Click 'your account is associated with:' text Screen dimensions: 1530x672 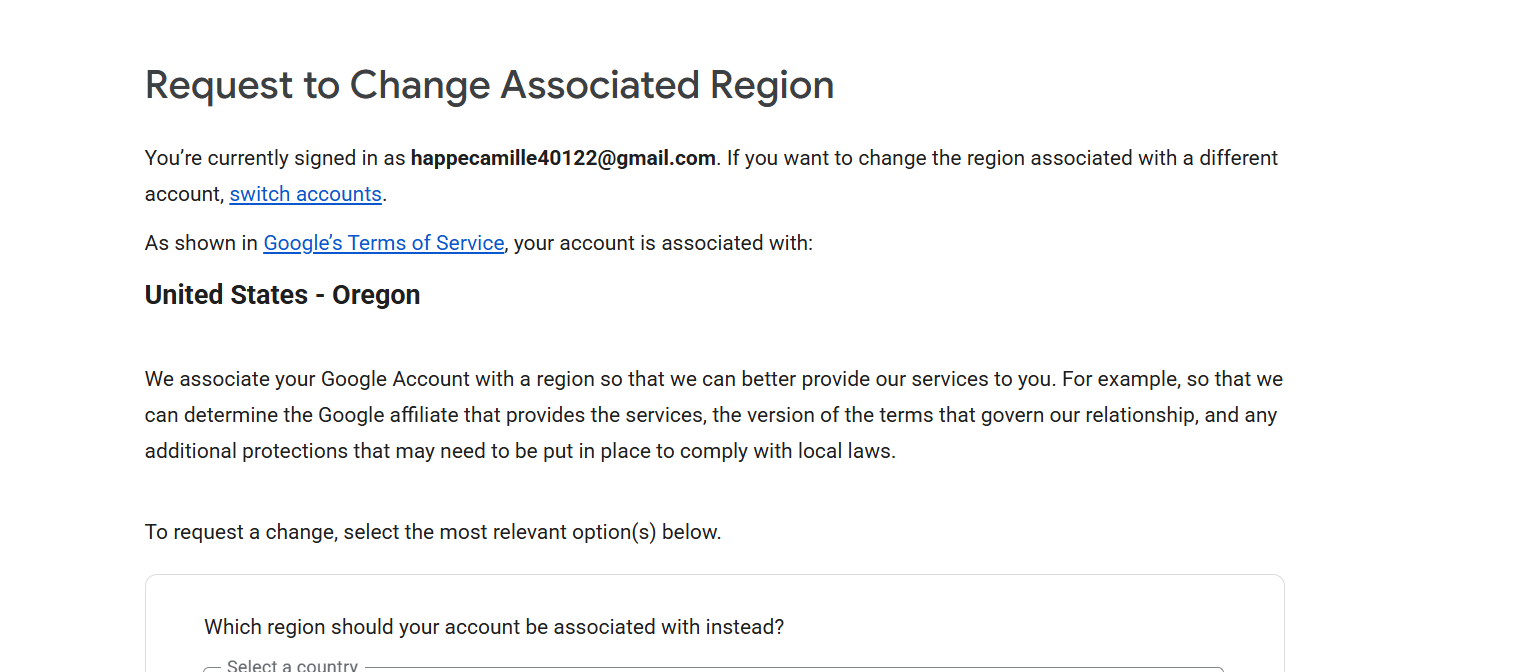click(x=663, y=243)
